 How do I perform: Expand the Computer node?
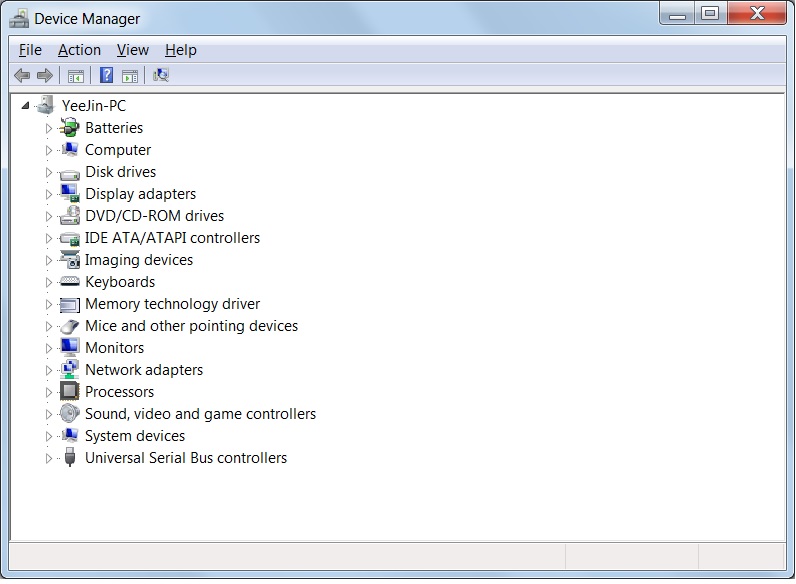[49, 150]
